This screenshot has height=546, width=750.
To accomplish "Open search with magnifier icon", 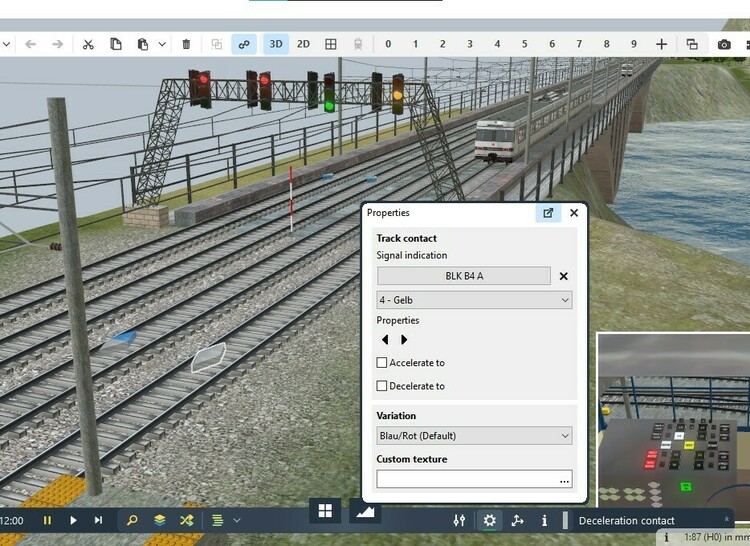I will coord(132,520).
